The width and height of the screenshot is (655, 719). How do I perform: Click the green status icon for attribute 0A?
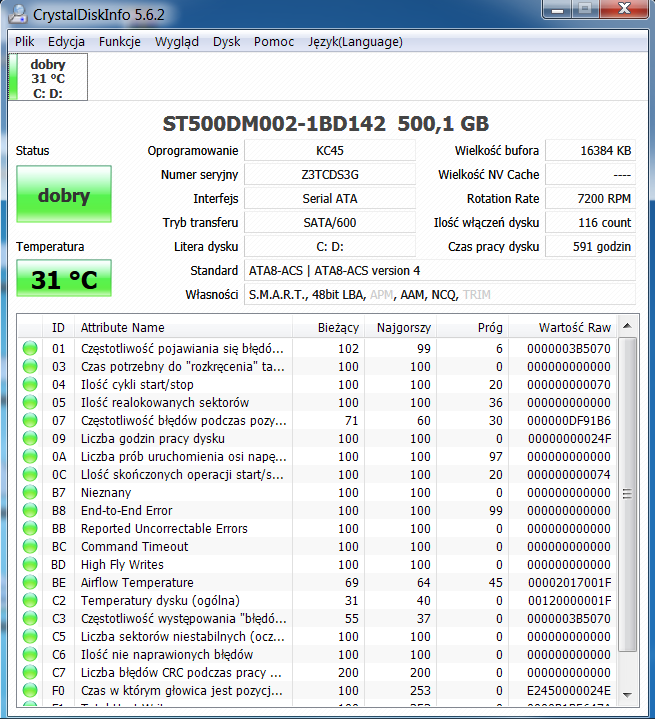[x=30, y=456]
